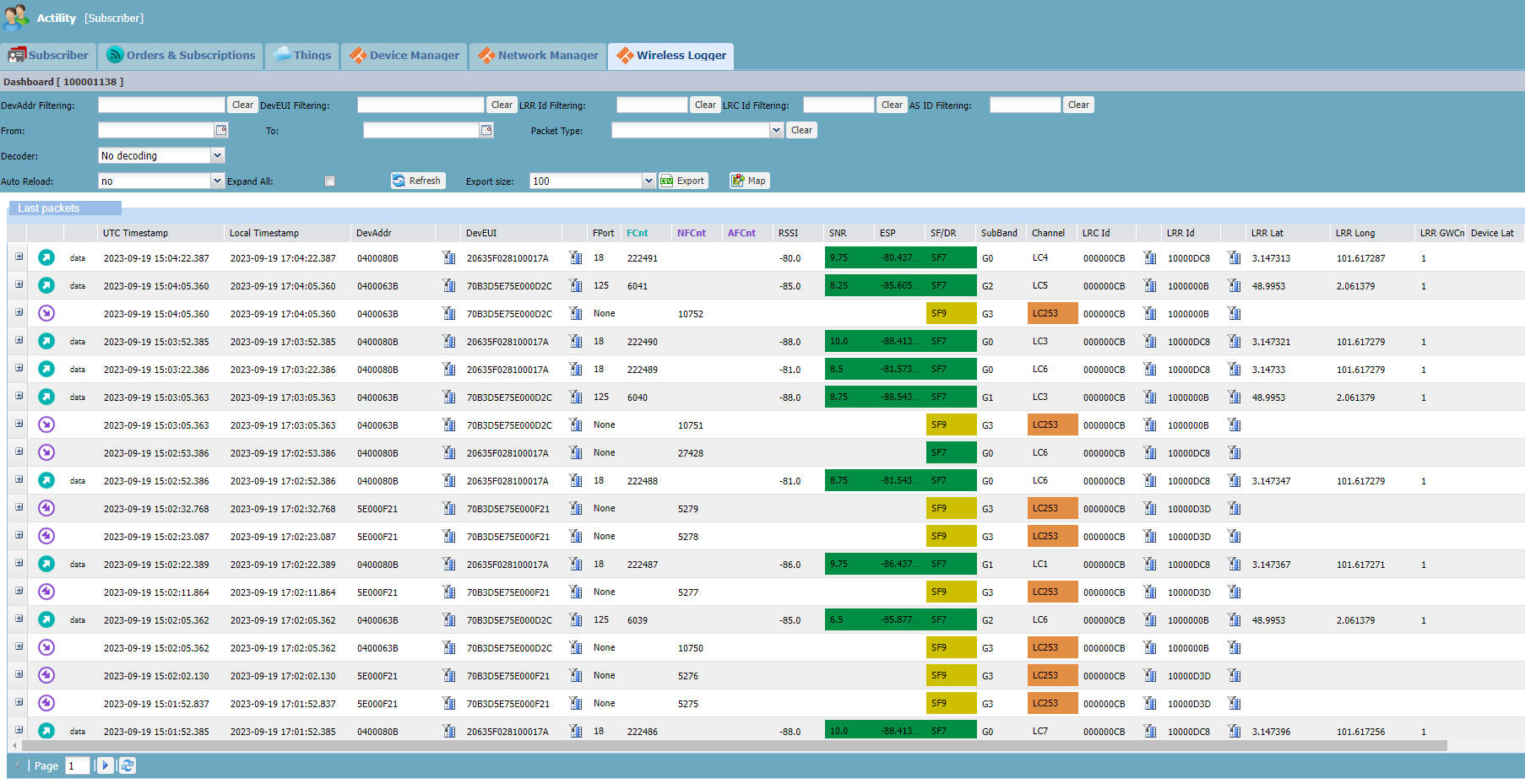Expand the first packet row details
The image size is (1525, 784).
pyautogui.click(x=19, y=257)
